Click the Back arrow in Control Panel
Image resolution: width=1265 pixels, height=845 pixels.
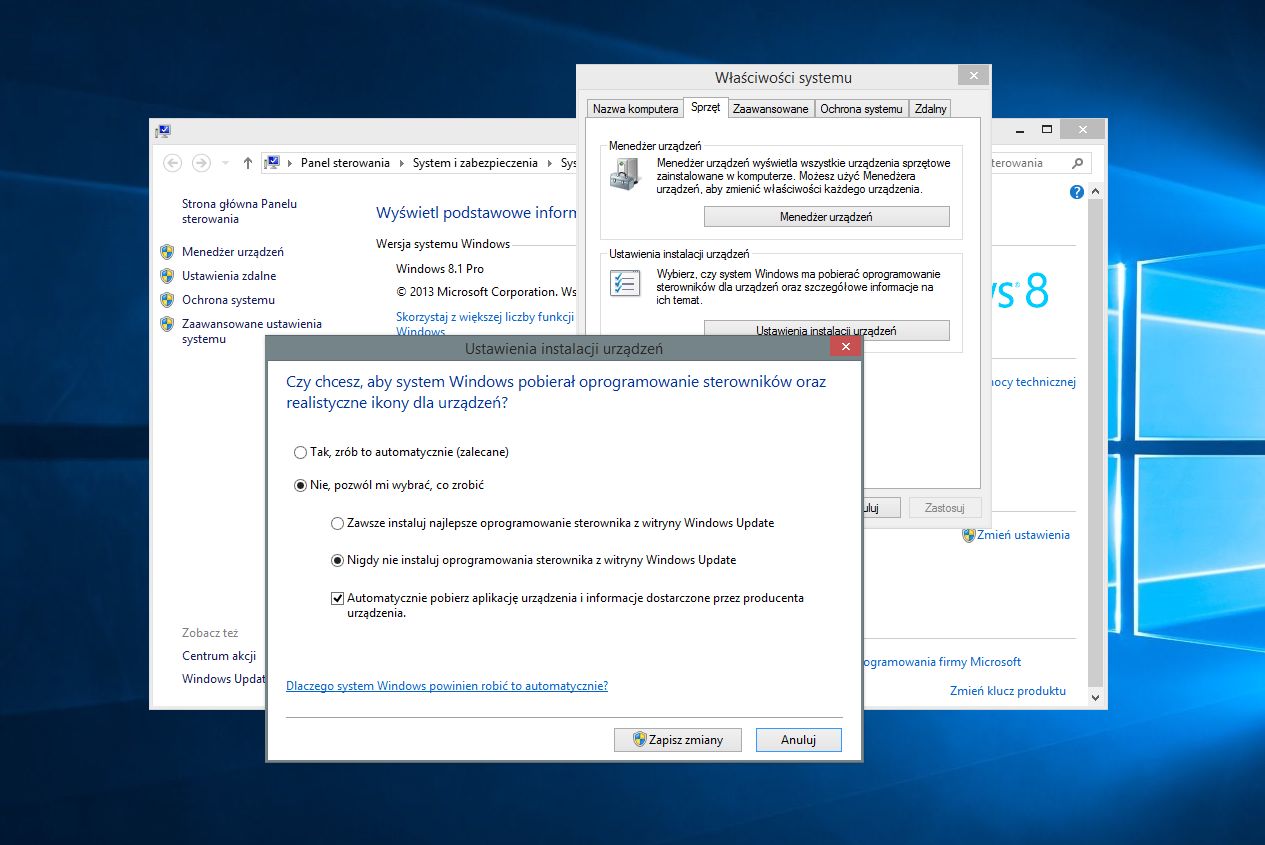(x=173, y=163)
